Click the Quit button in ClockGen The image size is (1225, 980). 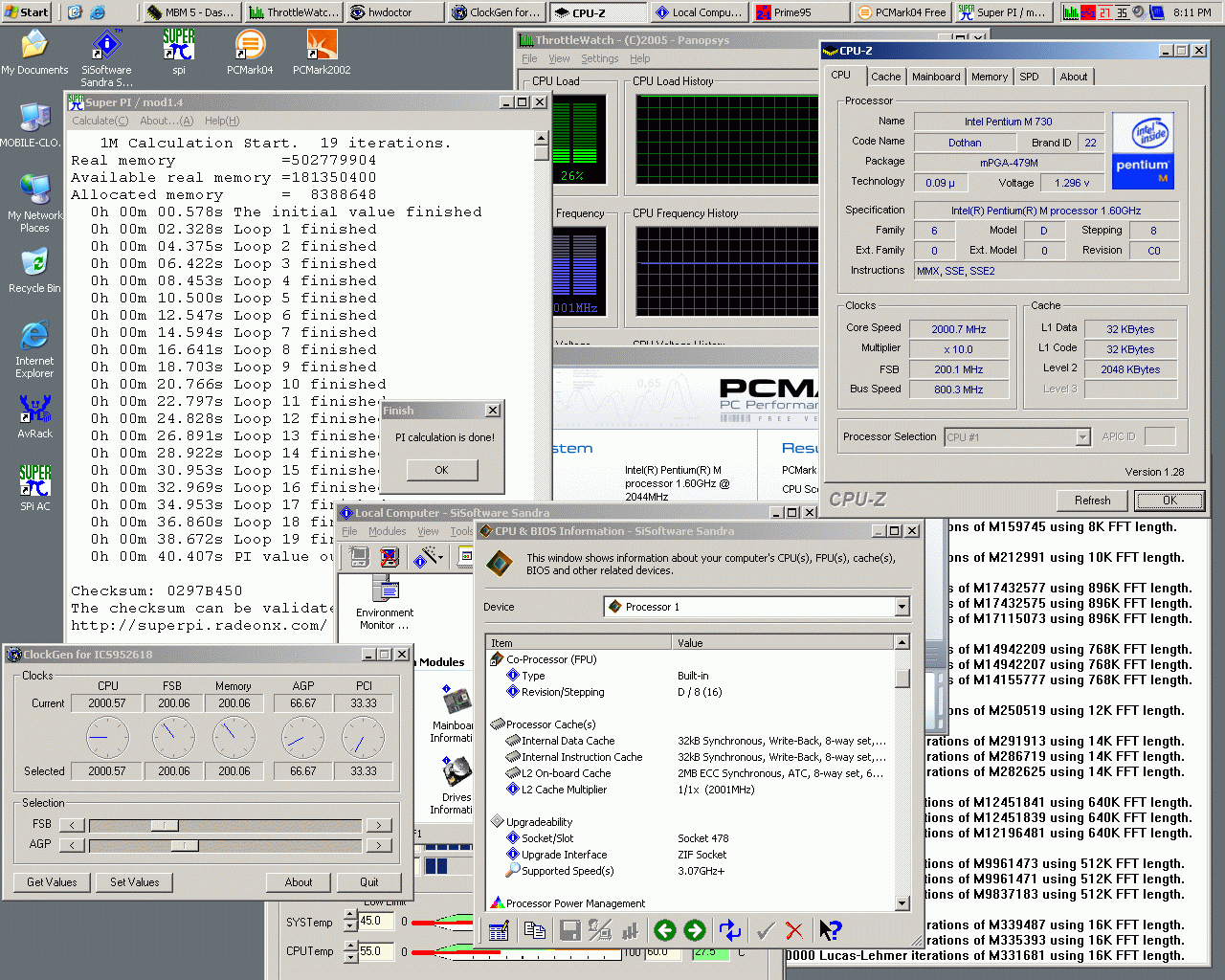369,882
